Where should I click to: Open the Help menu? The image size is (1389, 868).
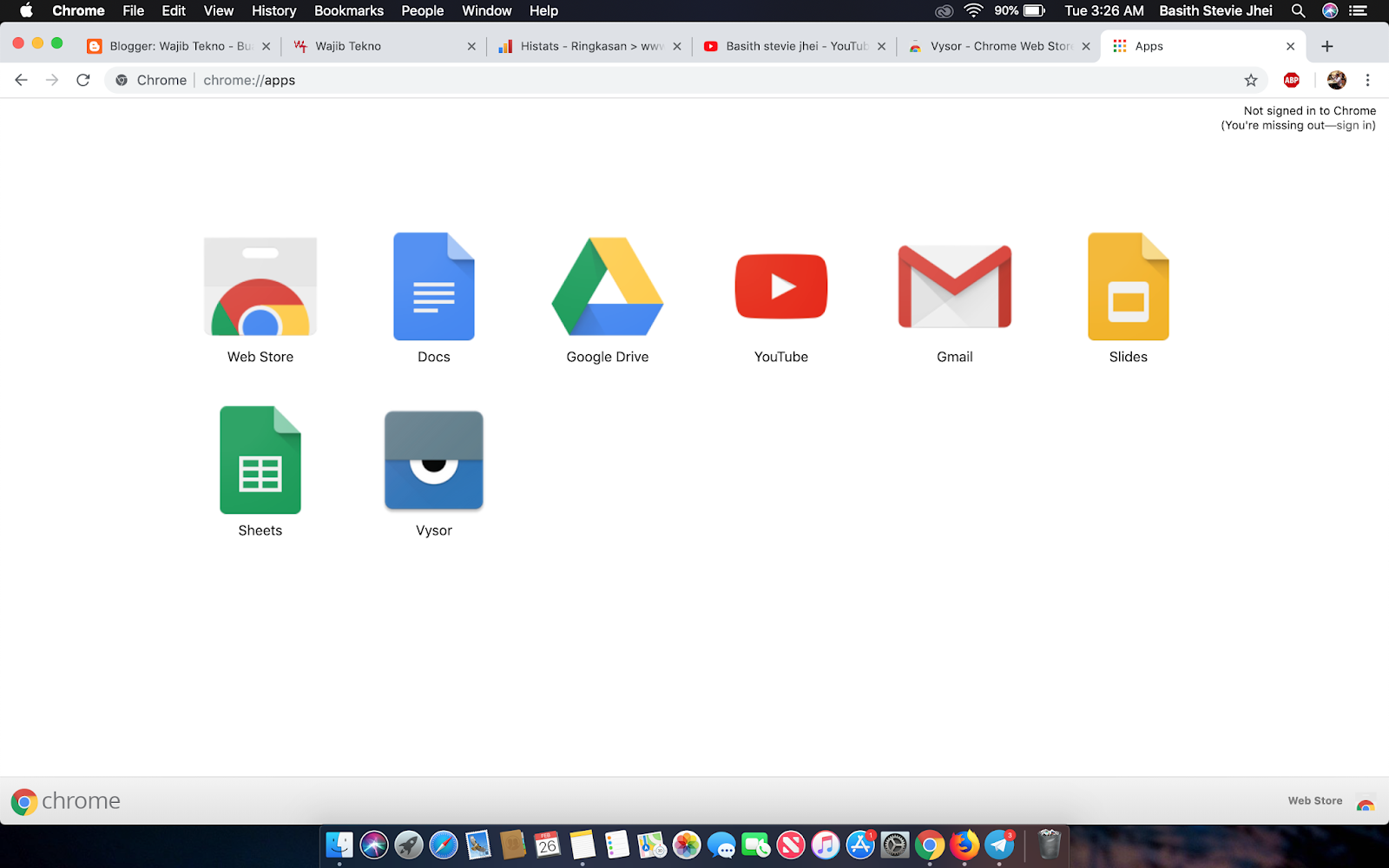coord(543,10)
